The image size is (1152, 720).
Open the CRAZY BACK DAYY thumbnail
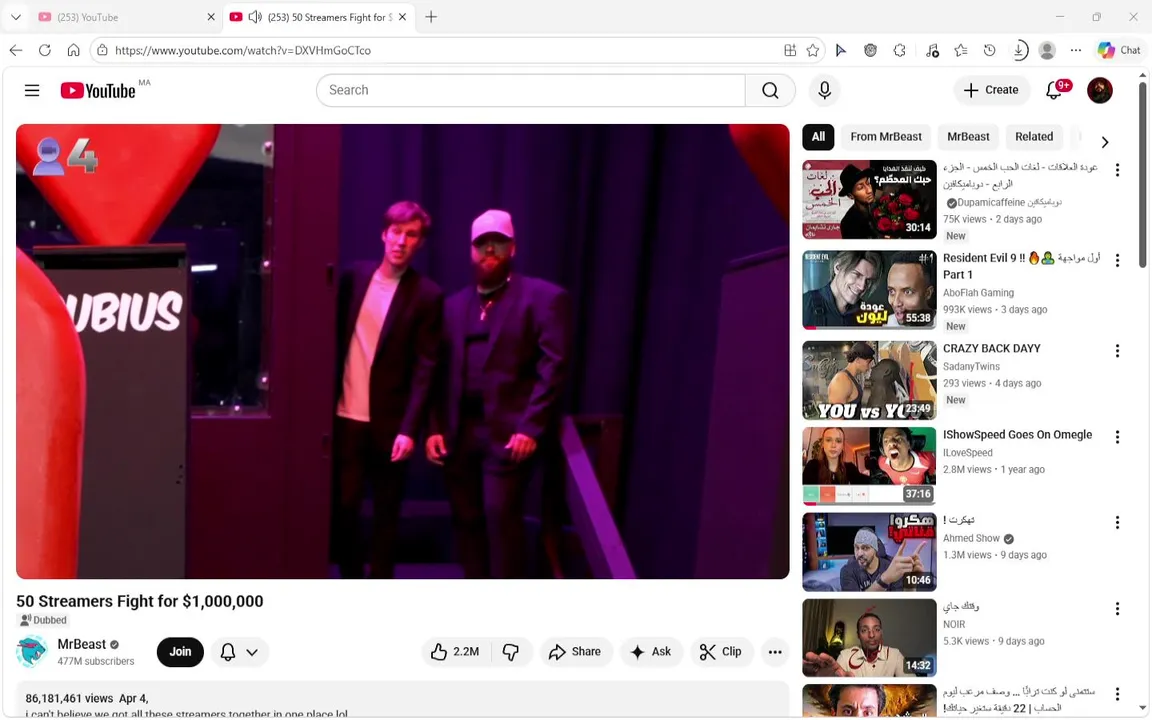(x=869, y=381)
